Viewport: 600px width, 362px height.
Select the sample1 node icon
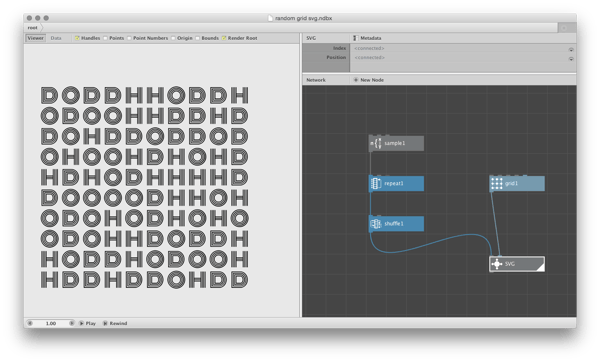(x=376, y=143)
